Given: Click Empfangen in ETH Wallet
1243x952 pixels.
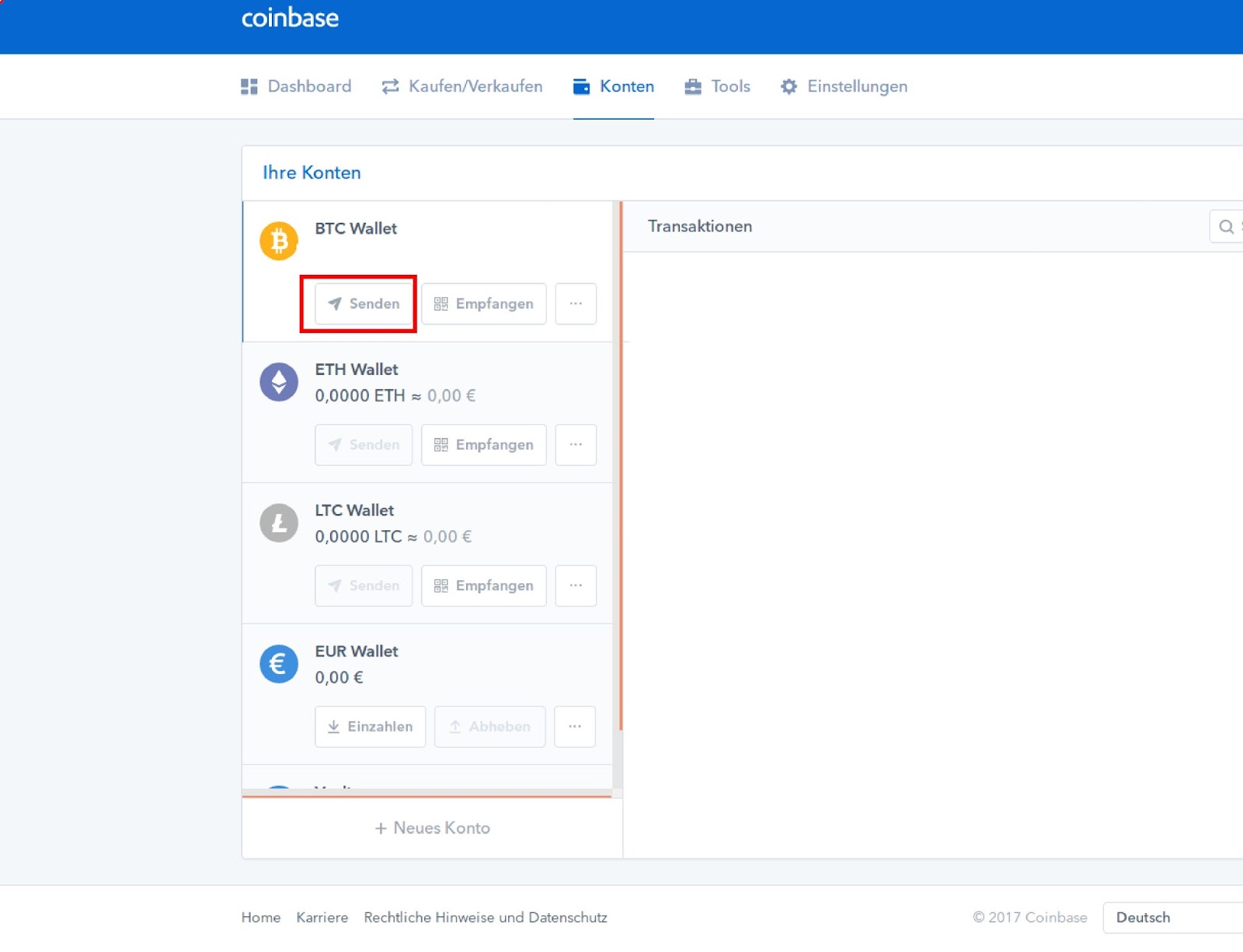Looking at the screenshot, I should (484, 445).
